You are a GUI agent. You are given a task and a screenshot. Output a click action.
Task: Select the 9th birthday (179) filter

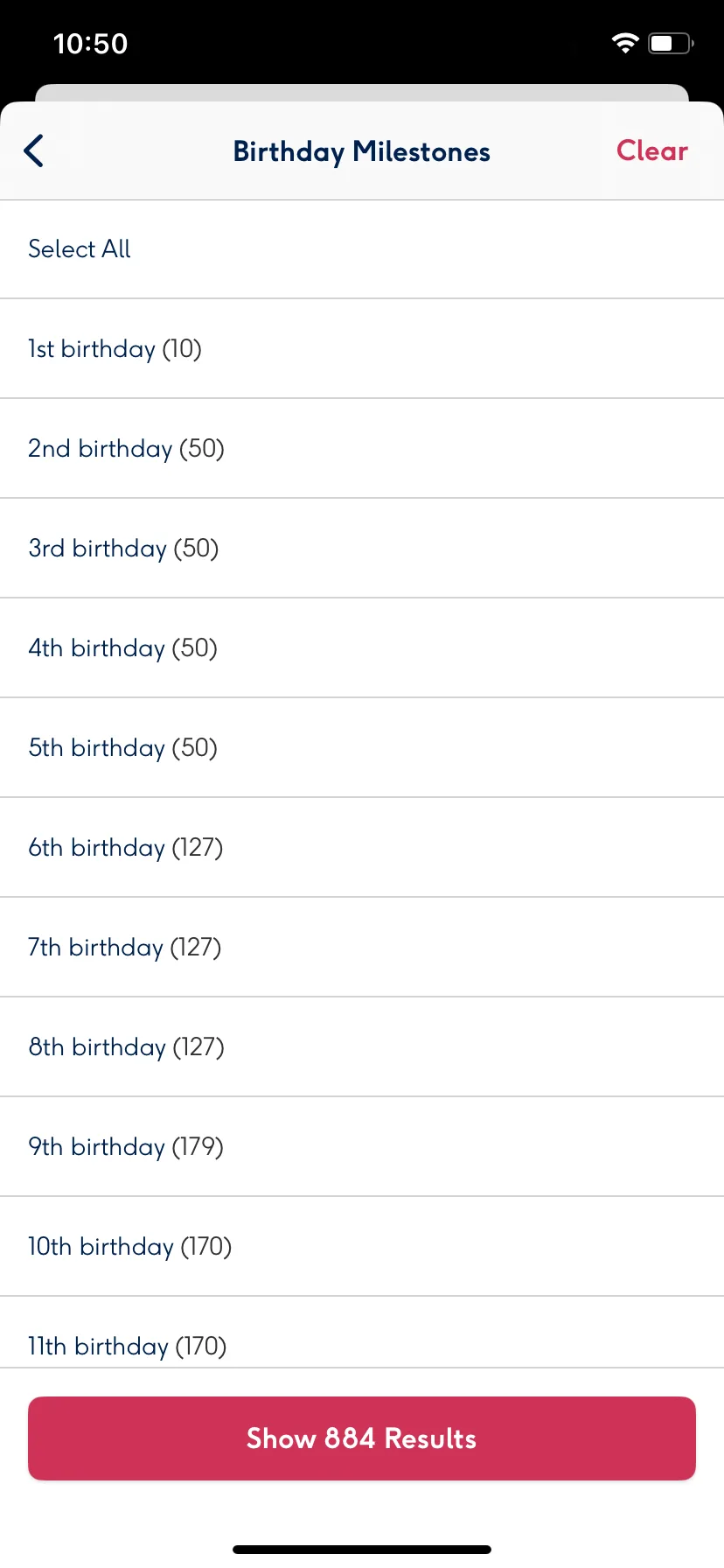tap(362, 1147)
